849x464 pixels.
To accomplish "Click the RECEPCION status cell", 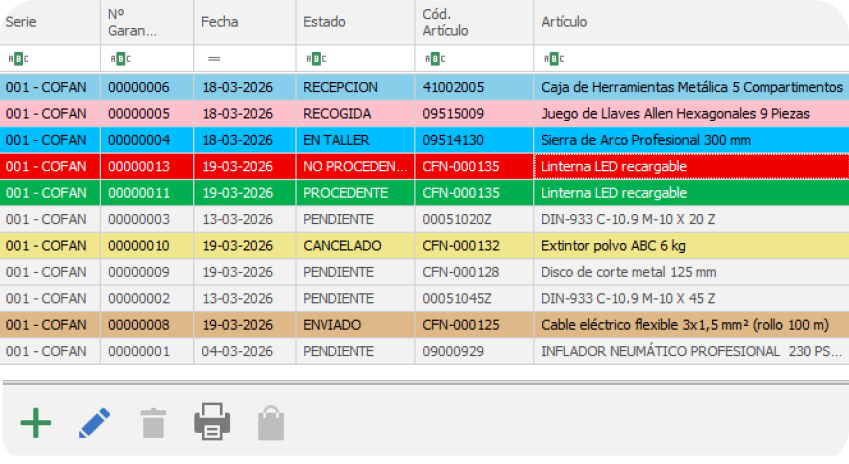I will click(355, 87).
